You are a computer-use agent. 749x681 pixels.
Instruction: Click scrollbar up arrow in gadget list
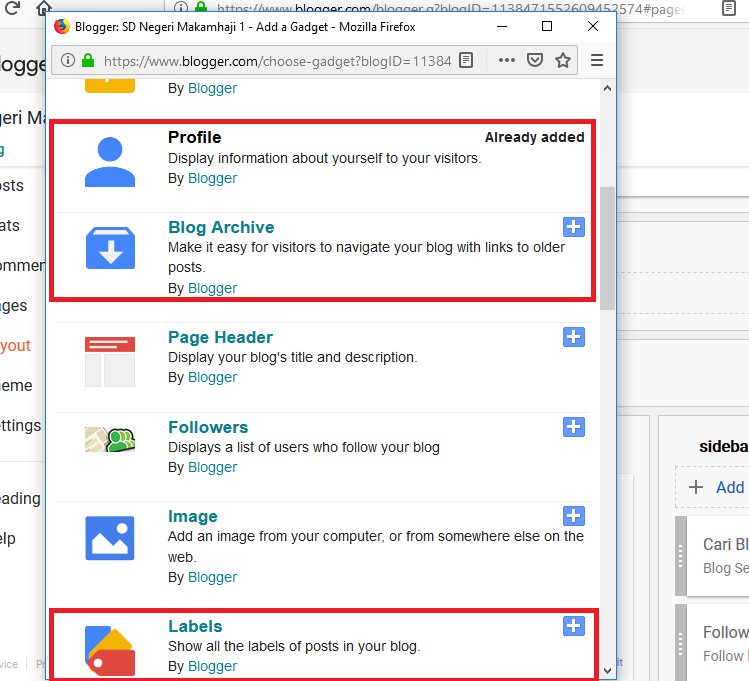[608, 88]
